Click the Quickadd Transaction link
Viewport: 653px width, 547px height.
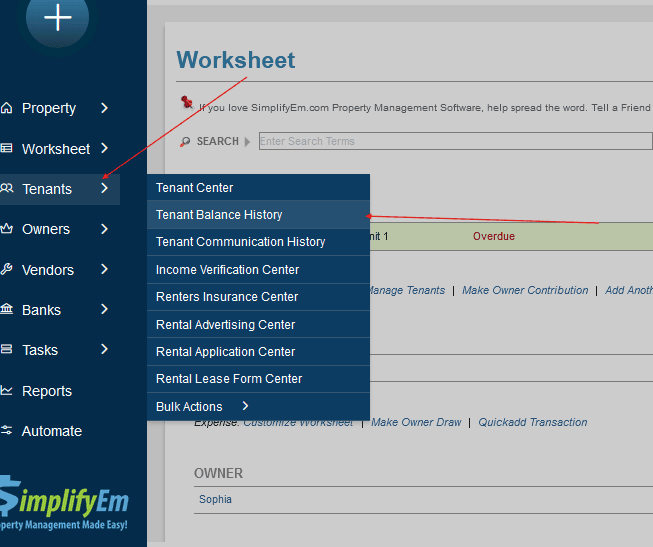[531, 422]
